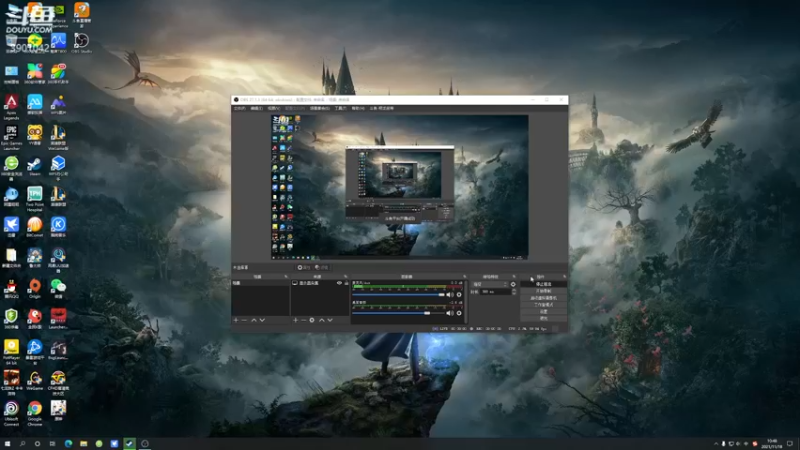Open the View menu in OBS
Screen dimensions: 800x450
[273, 108]
